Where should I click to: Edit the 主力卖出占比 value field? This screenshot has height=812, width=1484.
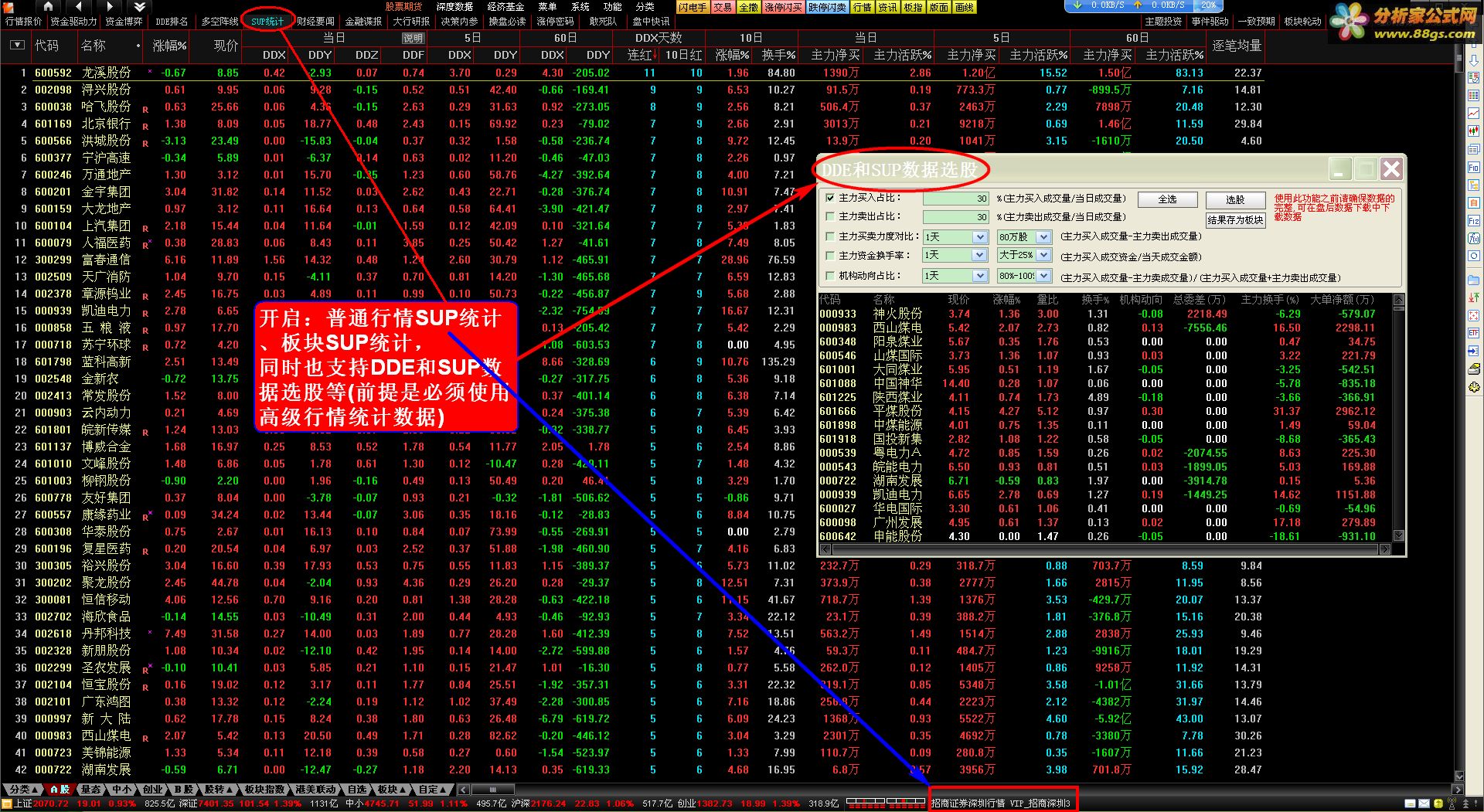click(x=957, y=217)
